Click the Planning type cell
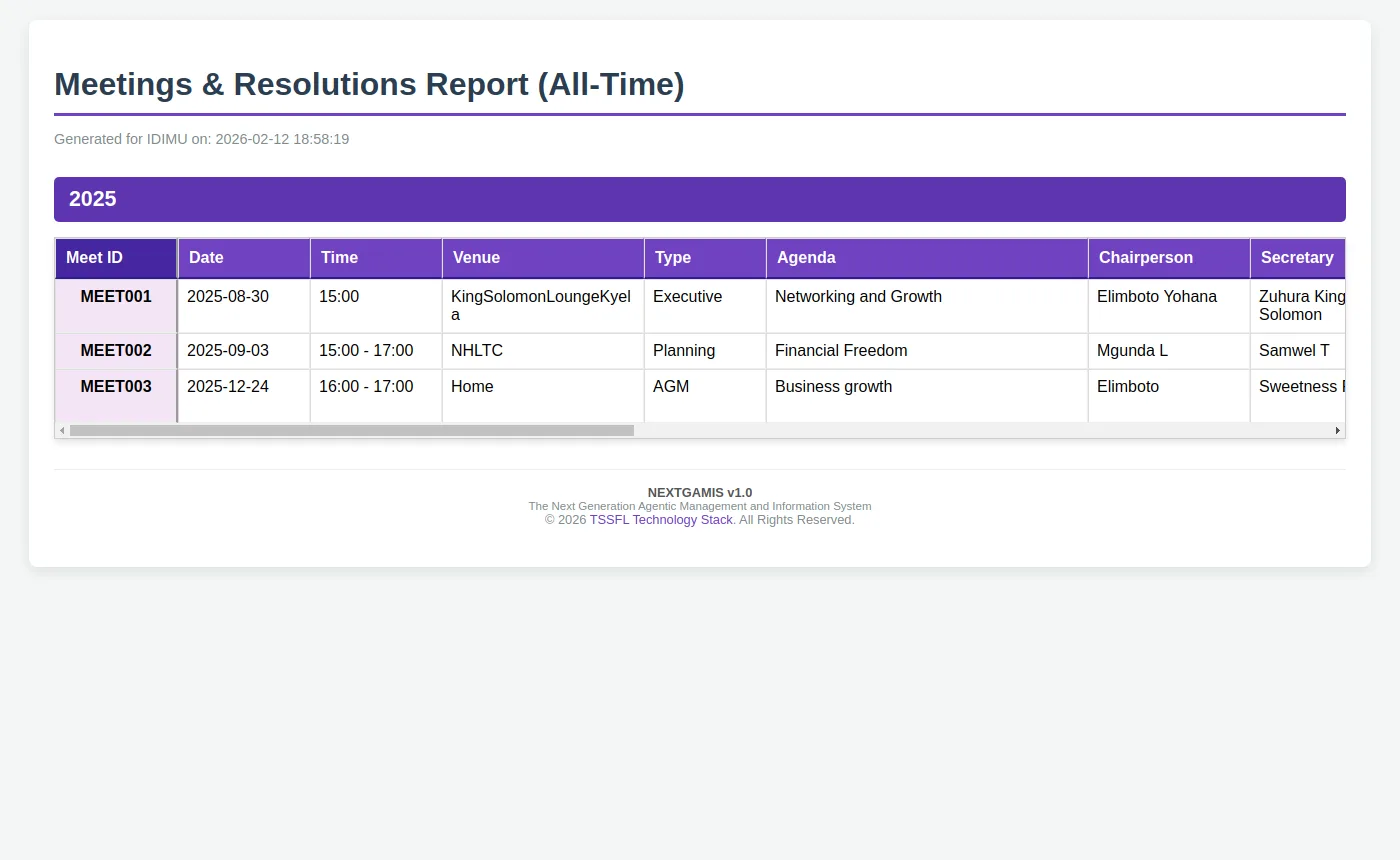Viewport: 1400px width, 860px height. pyautogui.click(x=705, y=351)
